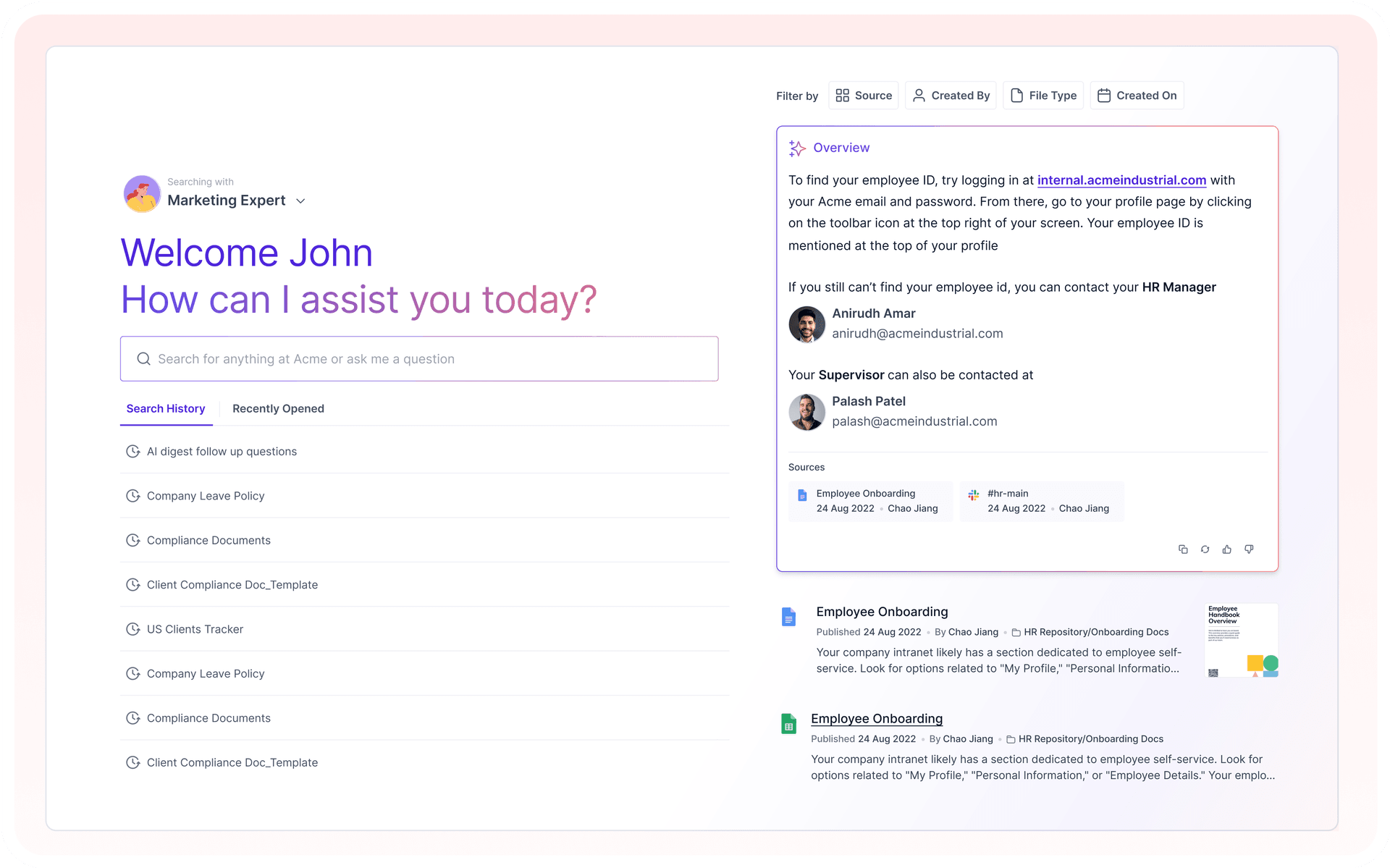
Task: Select the Company Leave Policy history item
Action: (x=206, y=495)
